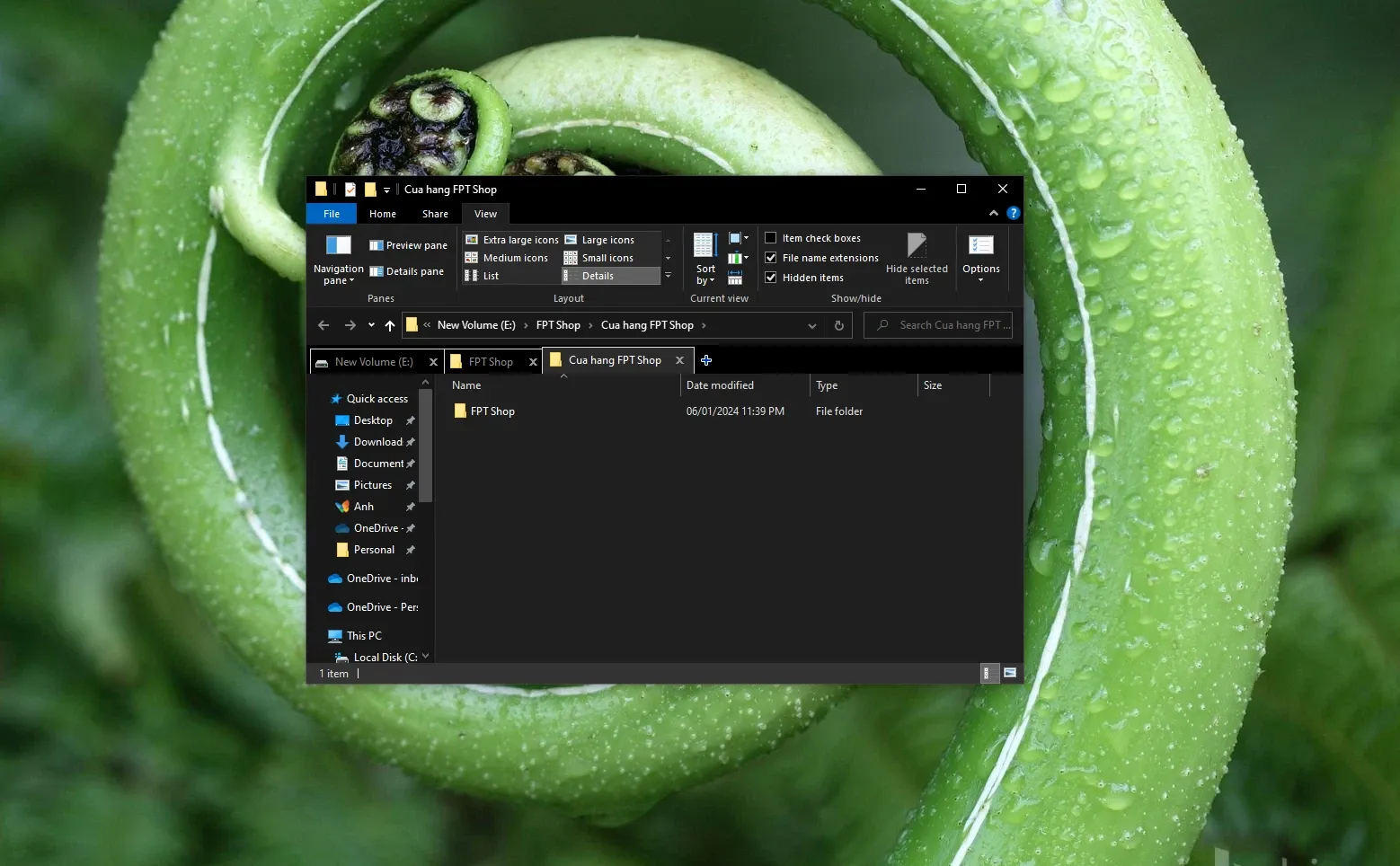Select Extra large icons layout
Viewport: 1400px width, 866px height.
pyautogui.click(x=511, y=240)
